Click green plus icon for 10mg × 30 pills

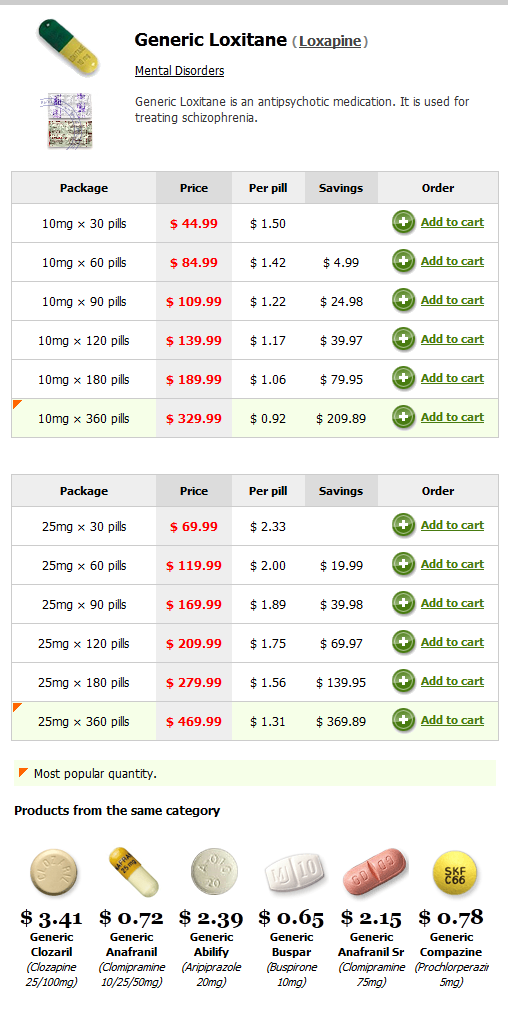[x=403, y=223]
